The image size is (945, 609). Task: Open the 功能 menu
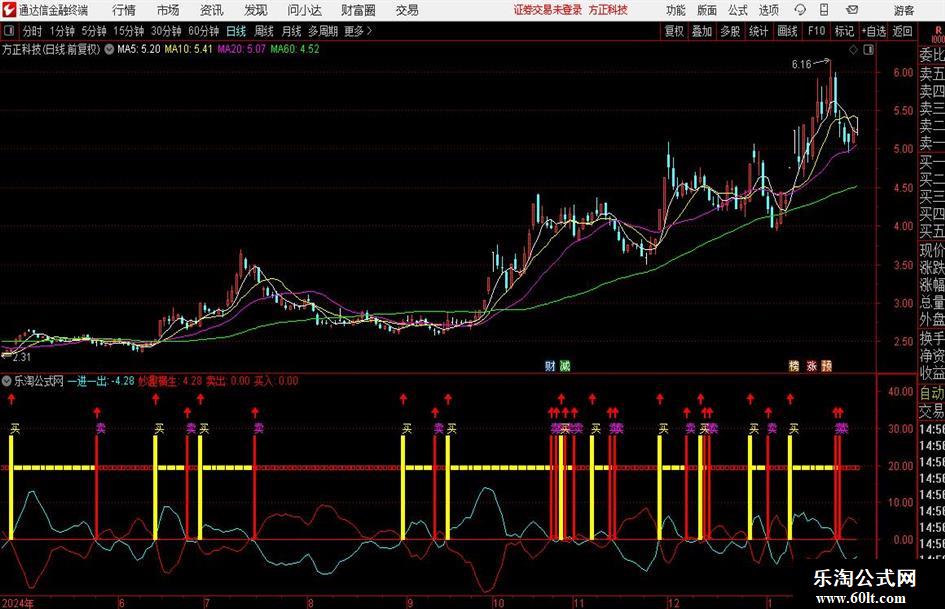coord(676,10)
